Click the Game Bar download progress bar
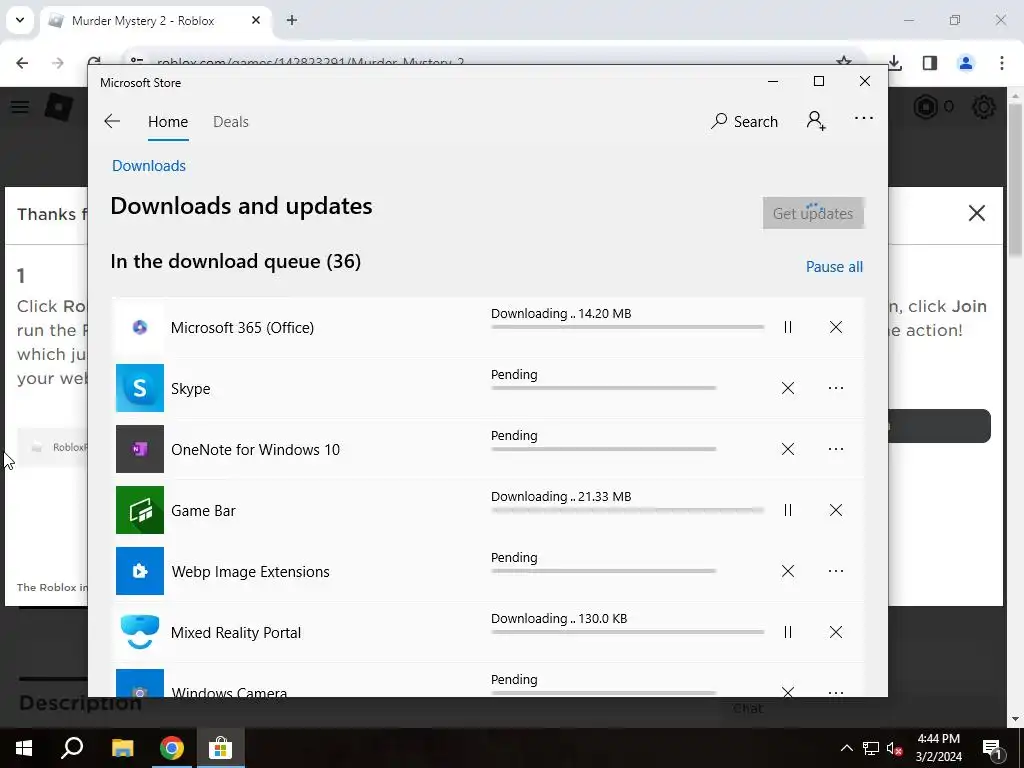The width and height of the screenshot is (1024, 768). [x=627, y=510]
